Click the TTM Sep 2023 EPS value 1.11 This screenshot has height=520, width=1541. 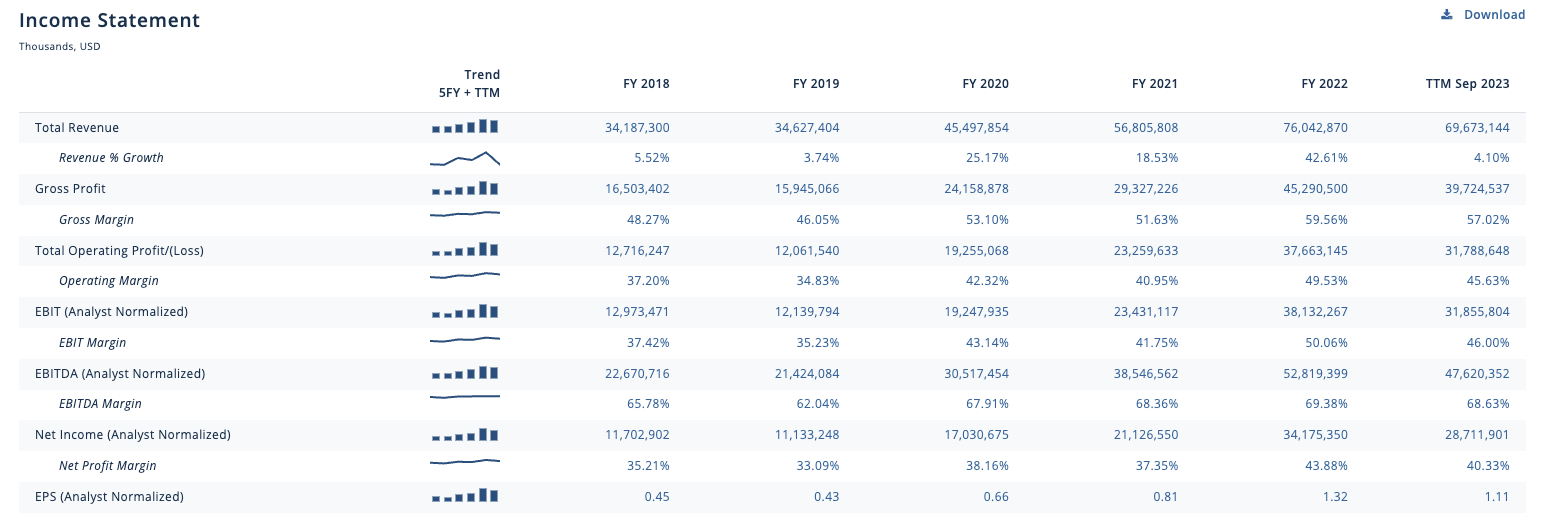(x=1496, y=497)
